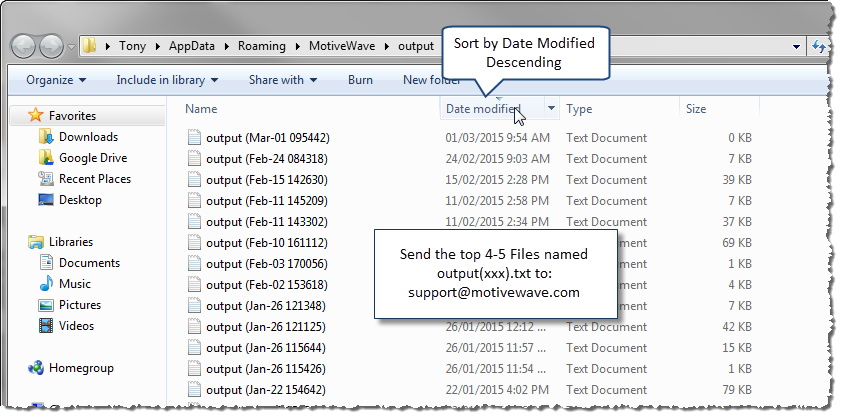Select Tony in the address breadcrumb
The width and height of the screenshot is (841, 418).
(132, 46)
